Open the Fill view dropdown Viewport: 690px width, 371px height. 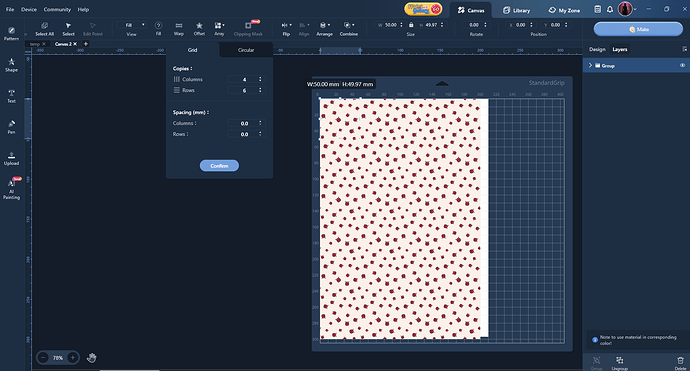(131, 25)
